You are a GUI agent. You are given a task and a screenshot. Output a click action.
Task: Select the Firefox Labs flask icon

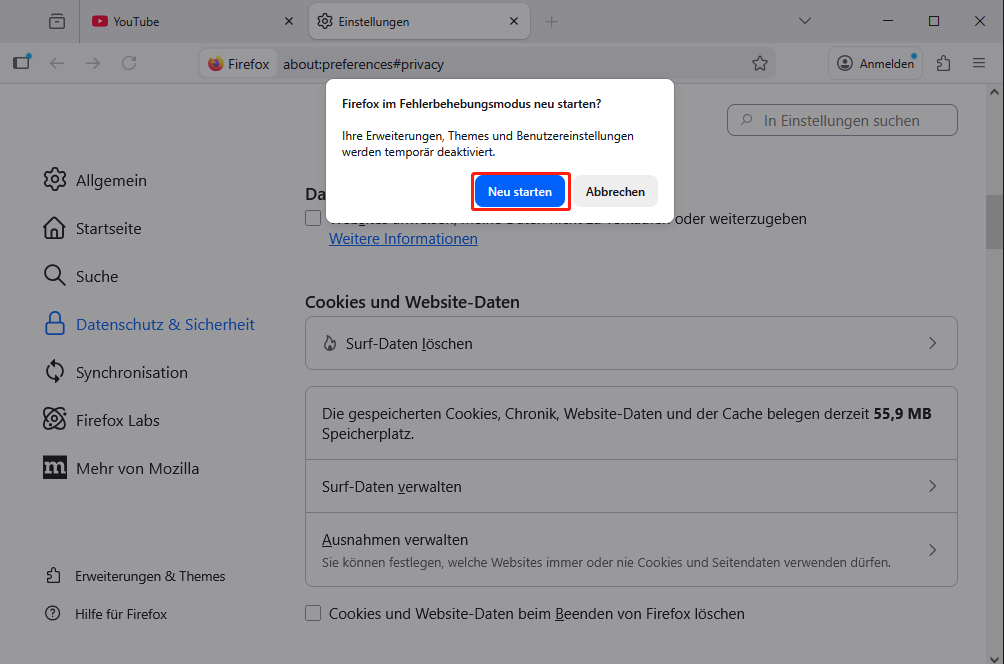(55, 420)
